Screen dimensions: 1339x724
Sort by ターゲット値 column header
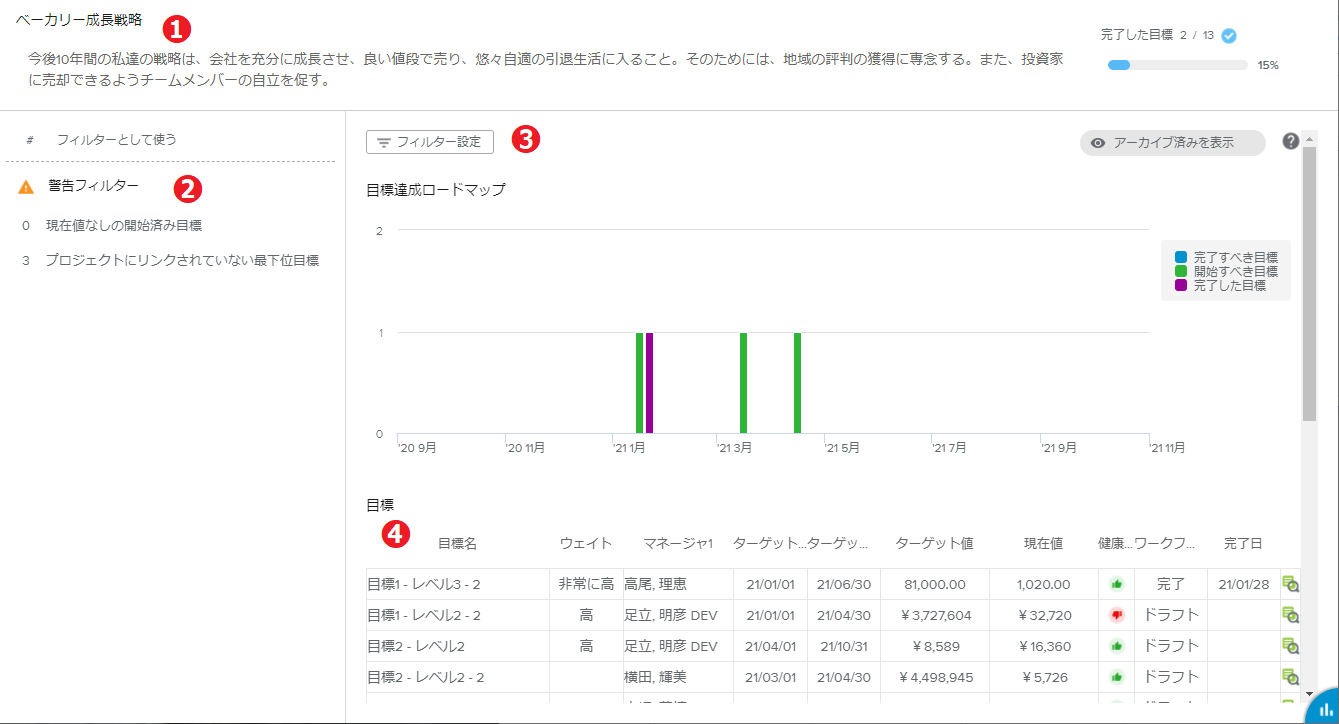point(934,544)
